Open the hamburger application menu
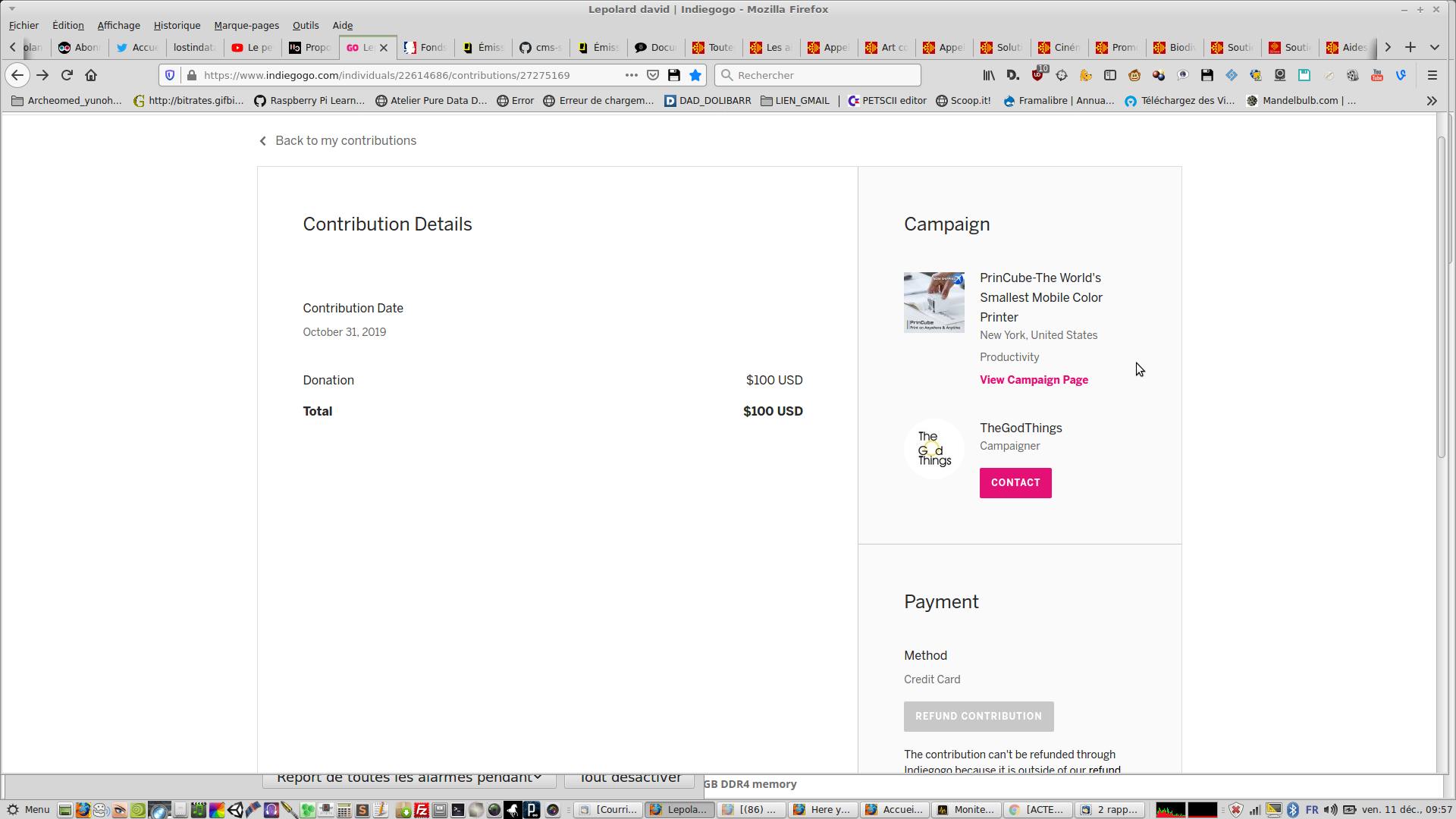1456x819 pixels. pyautogui.click(x=1432, y=75)
